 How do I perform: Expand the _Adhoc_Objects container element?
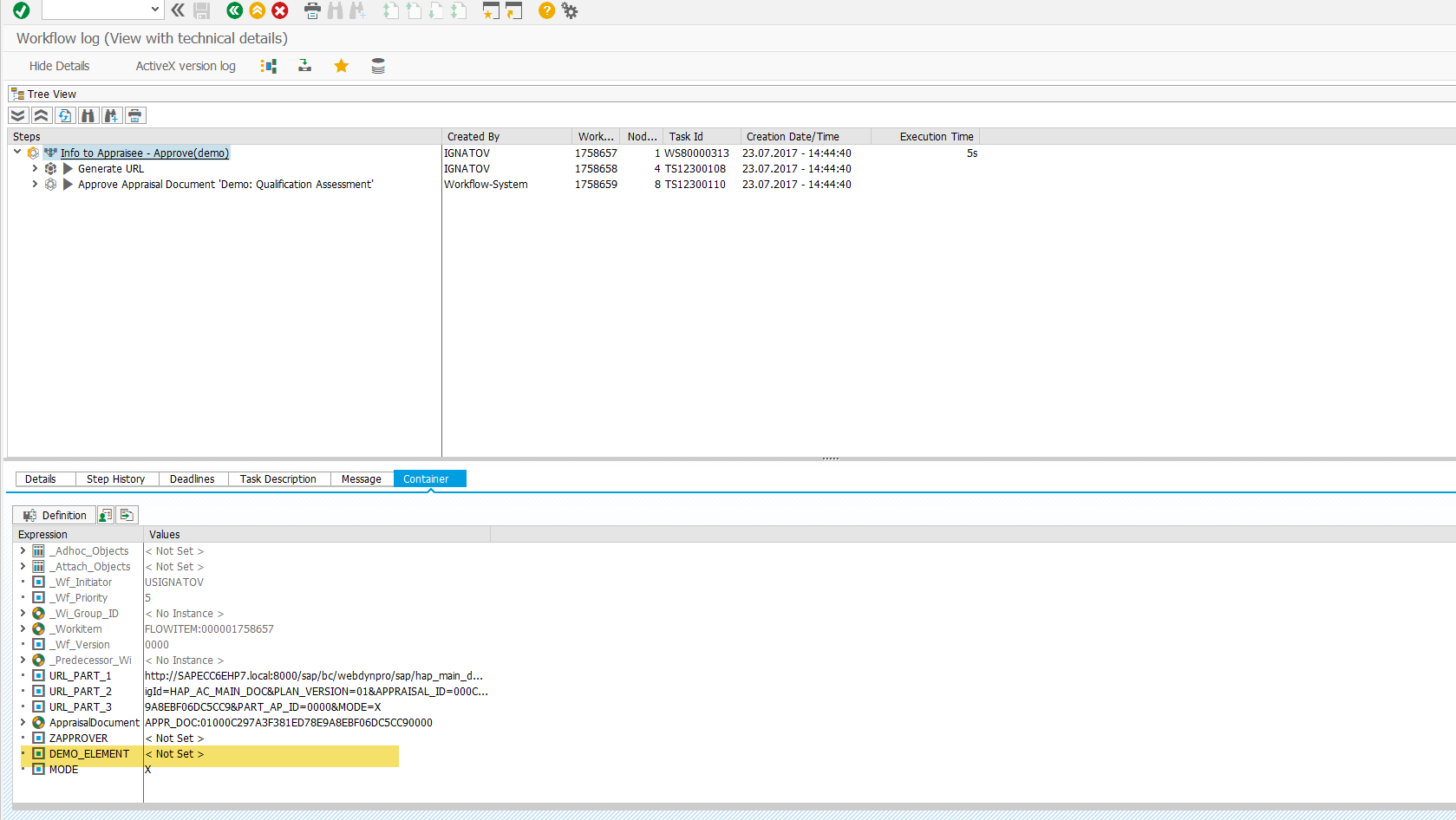tap(23, 550)
